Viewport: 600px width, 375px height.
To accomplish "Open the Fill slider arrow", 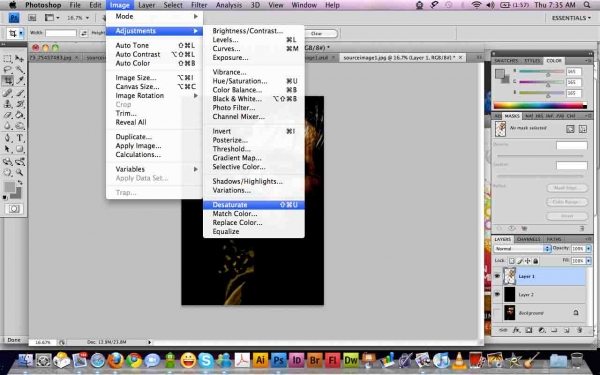I will click(589, 261).
